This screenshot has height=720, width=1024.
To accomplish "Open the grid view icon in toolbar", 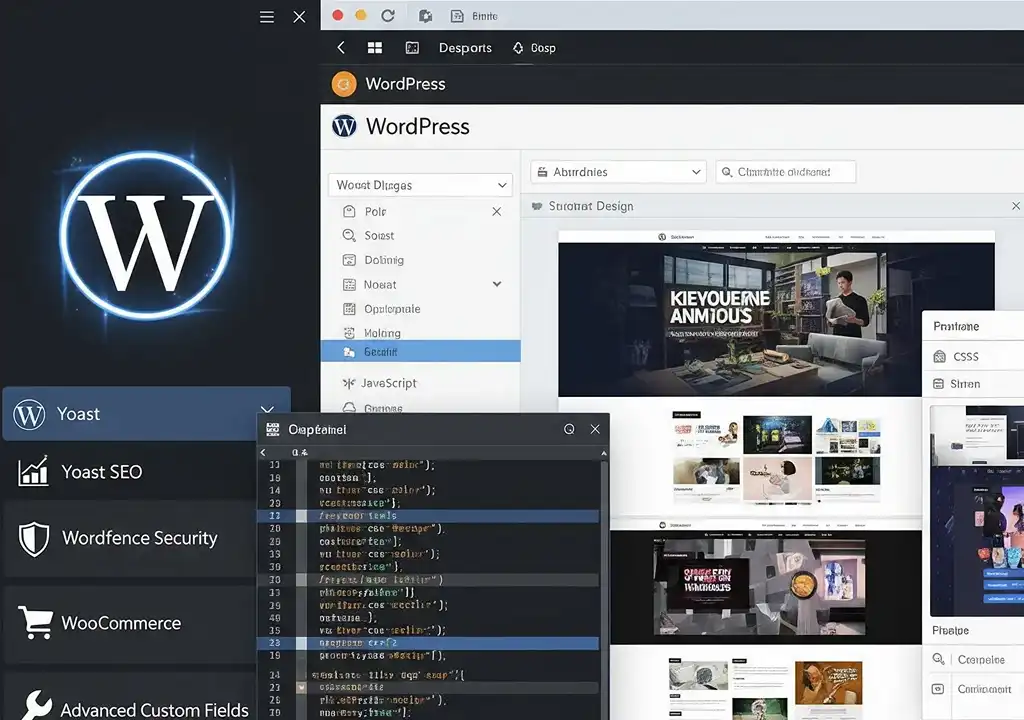I will click(x=375, y=48).
